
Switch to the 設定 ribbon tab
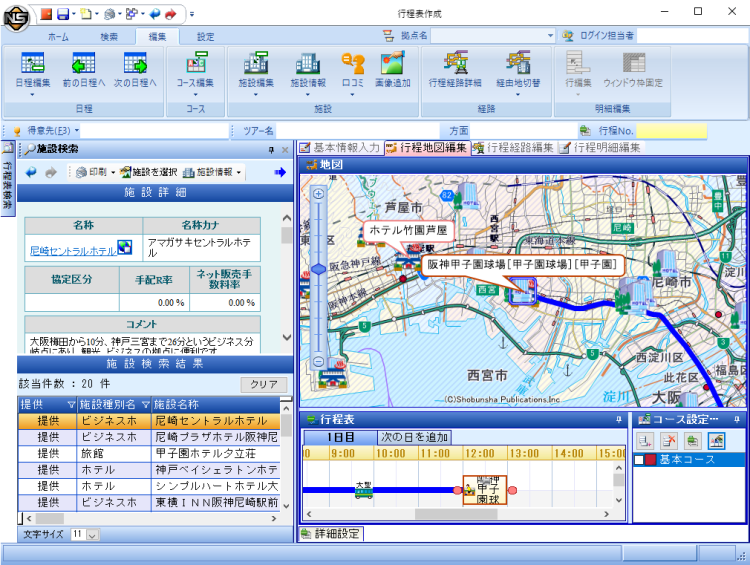(x=205, y=36)
